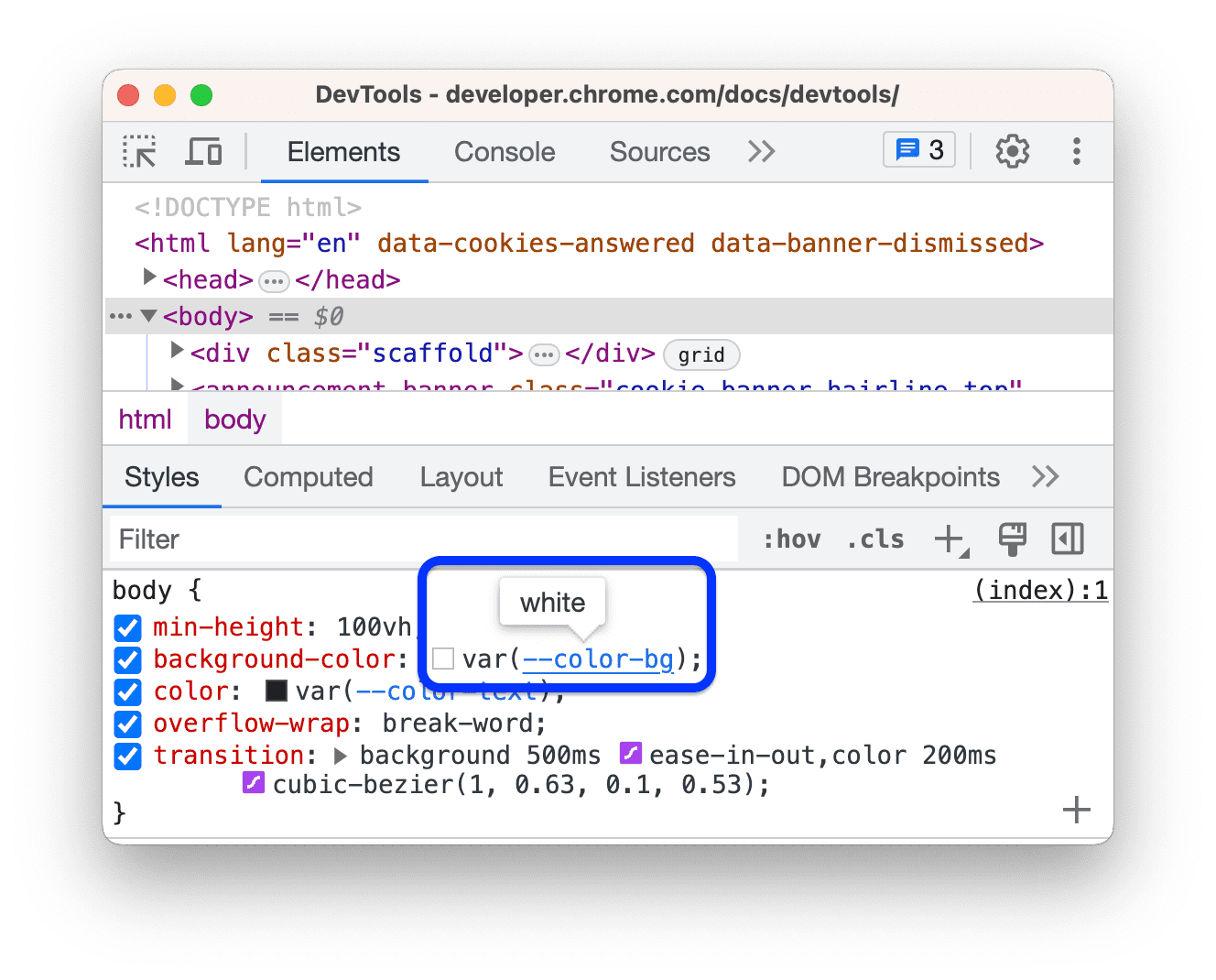Open the (index):1 stylesheet link
Viewport: 1216px width, 980px height.
[1039, 590]
